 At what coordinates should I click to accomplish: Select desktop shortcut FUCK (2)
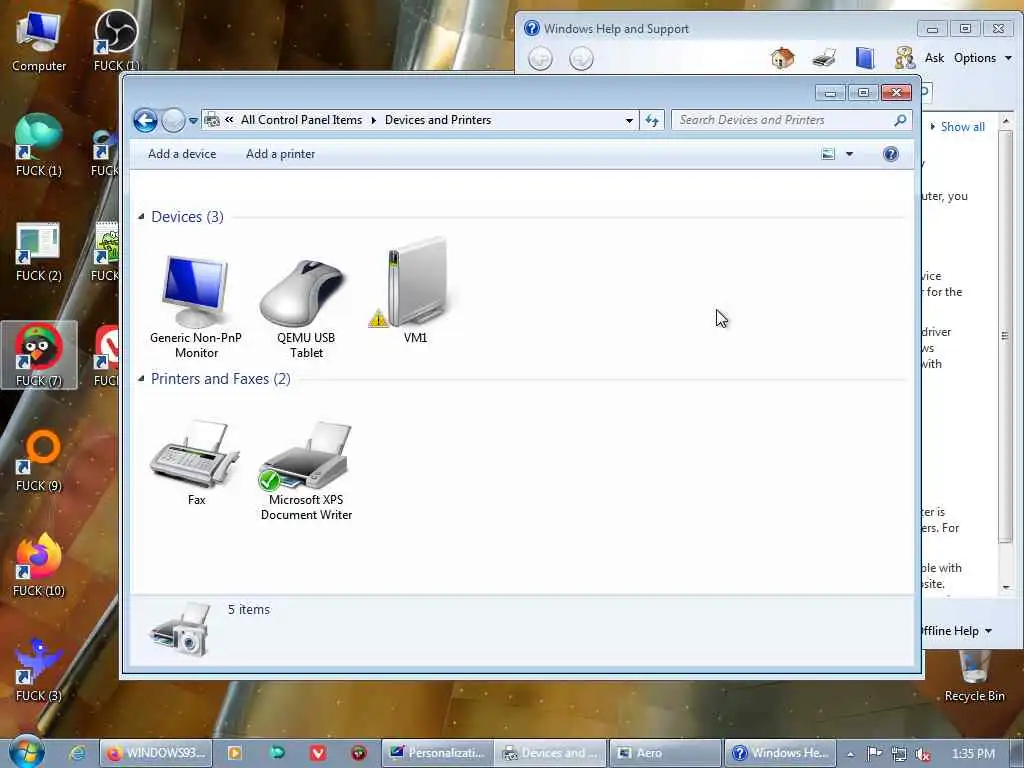(x=39, y=251)
